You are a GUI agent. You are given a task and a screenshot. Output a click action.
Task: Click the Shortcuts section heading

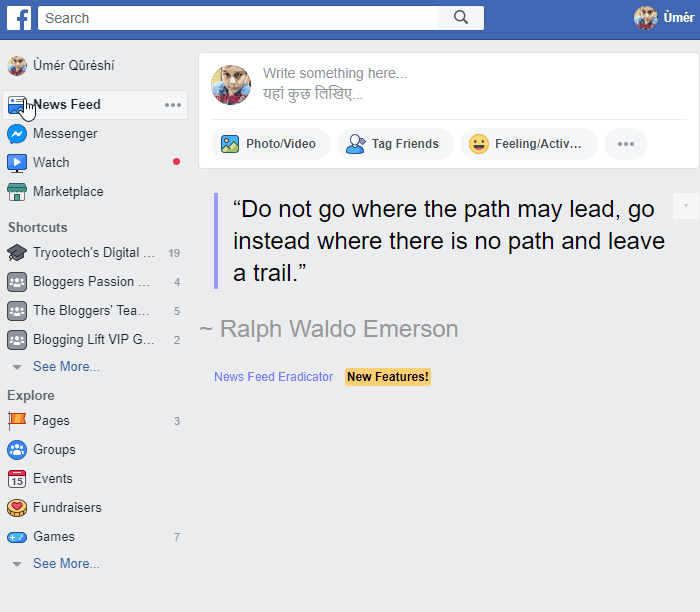click(x=38, y=227)
